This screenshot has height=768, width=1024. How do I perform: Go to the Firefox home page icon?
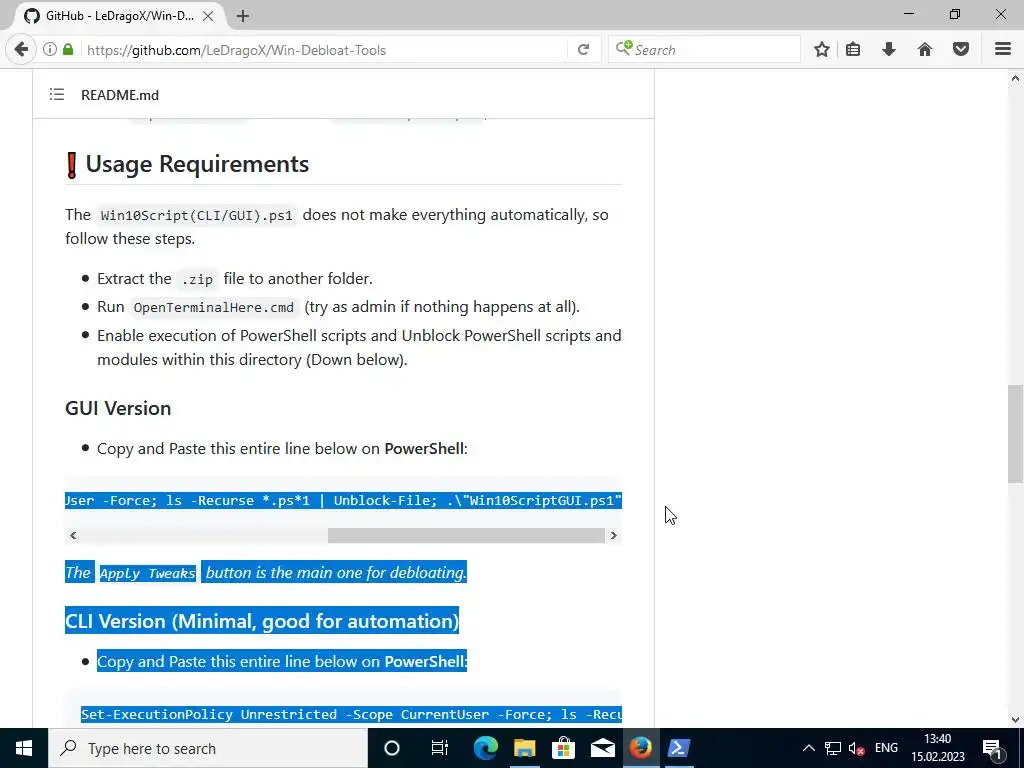[925, 50]
